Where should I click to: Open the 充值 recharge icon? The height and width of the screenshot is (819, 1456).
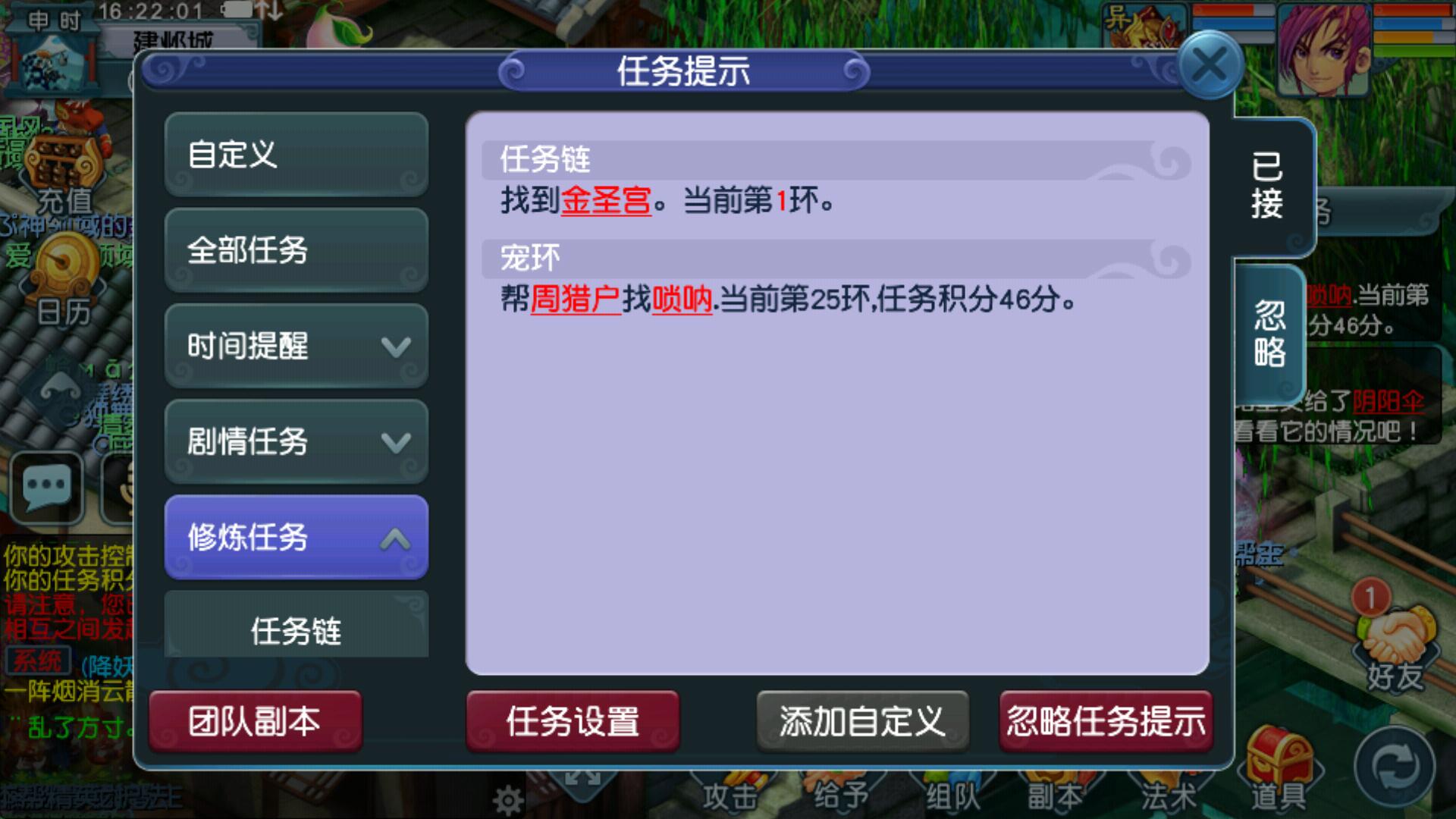pos(64,174)
